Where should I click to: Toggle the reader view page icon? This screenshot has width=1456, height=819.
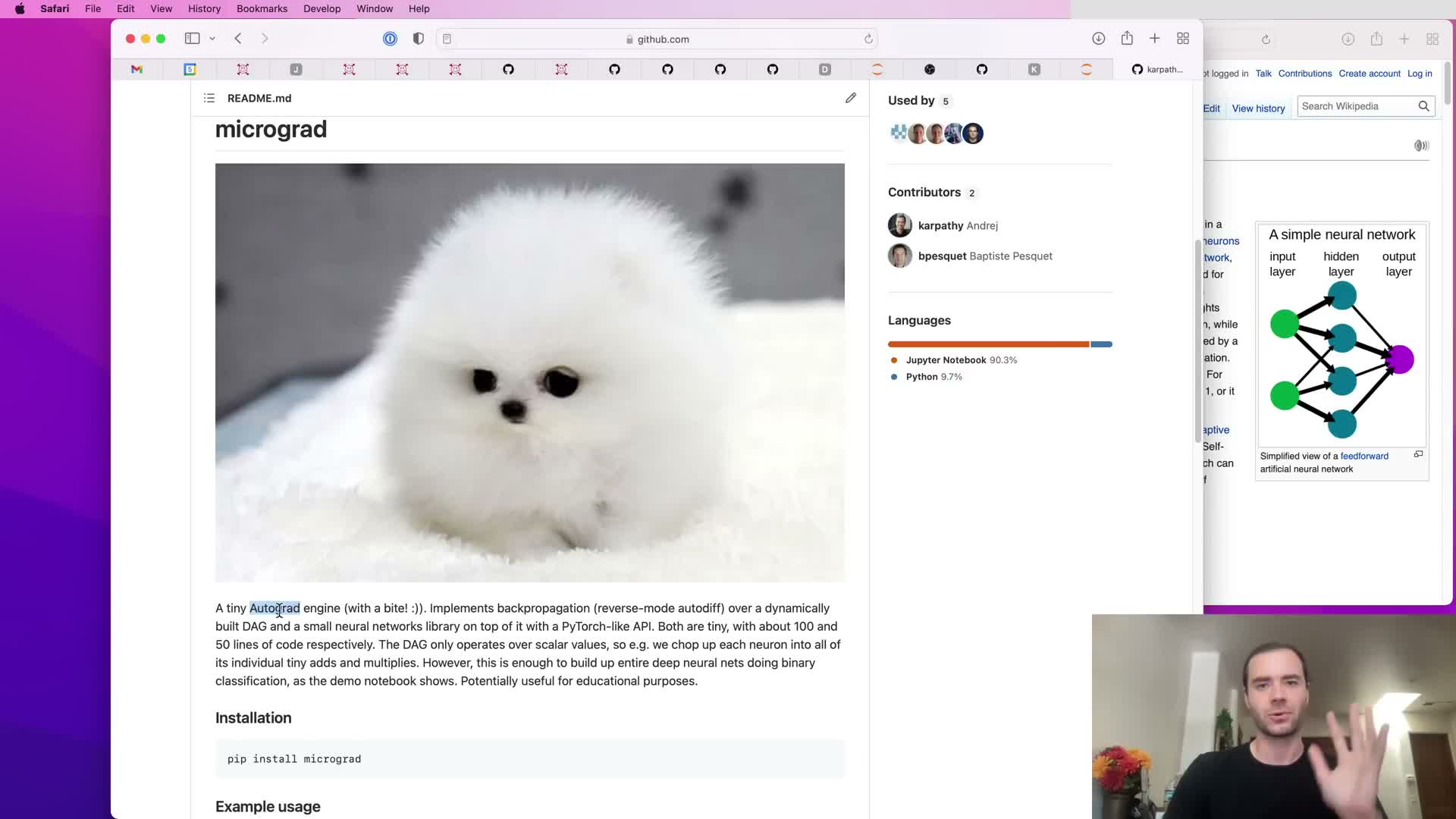point(447,39)
